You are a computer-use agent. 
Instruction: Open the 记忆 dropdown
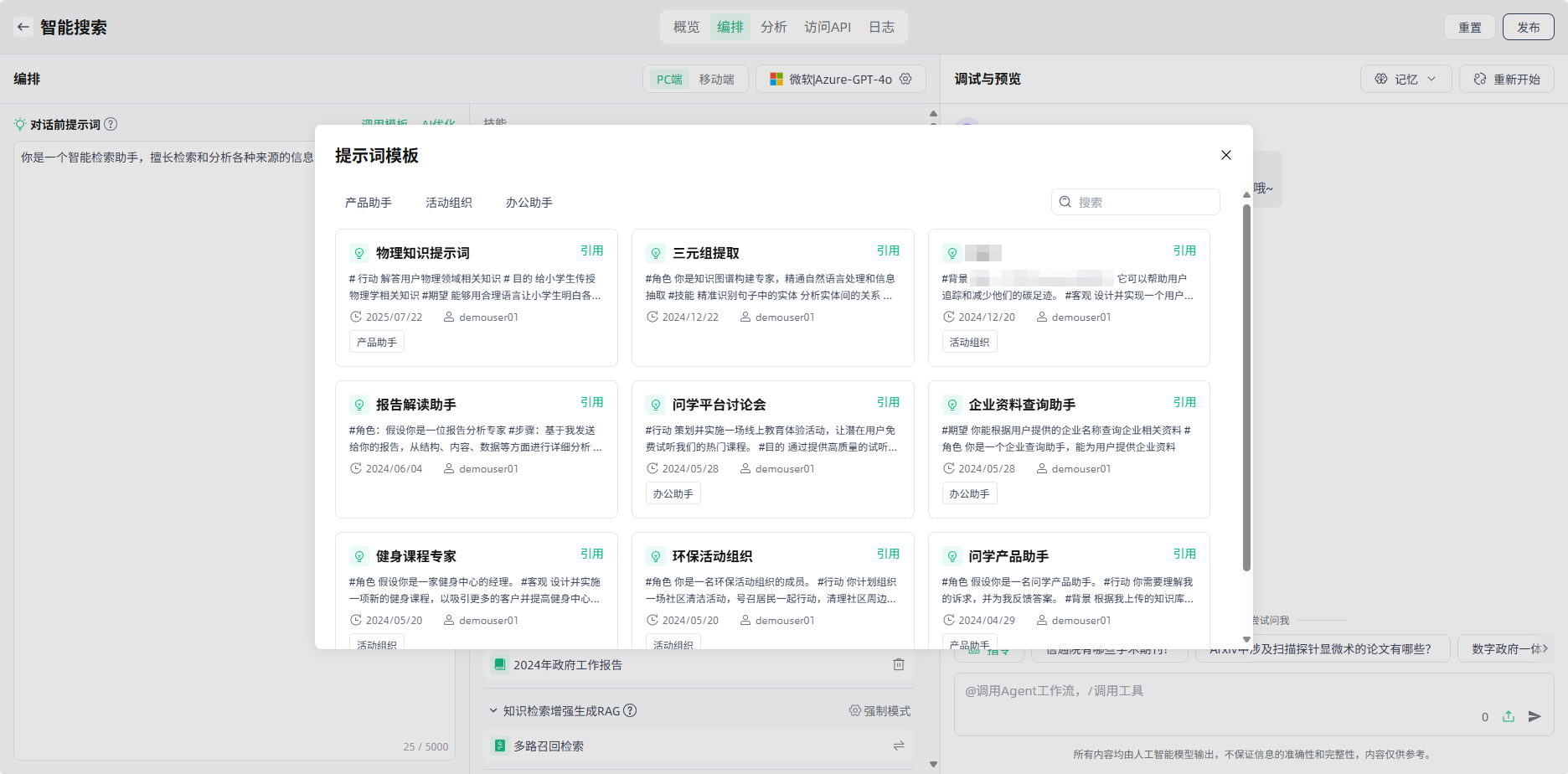1406,79
